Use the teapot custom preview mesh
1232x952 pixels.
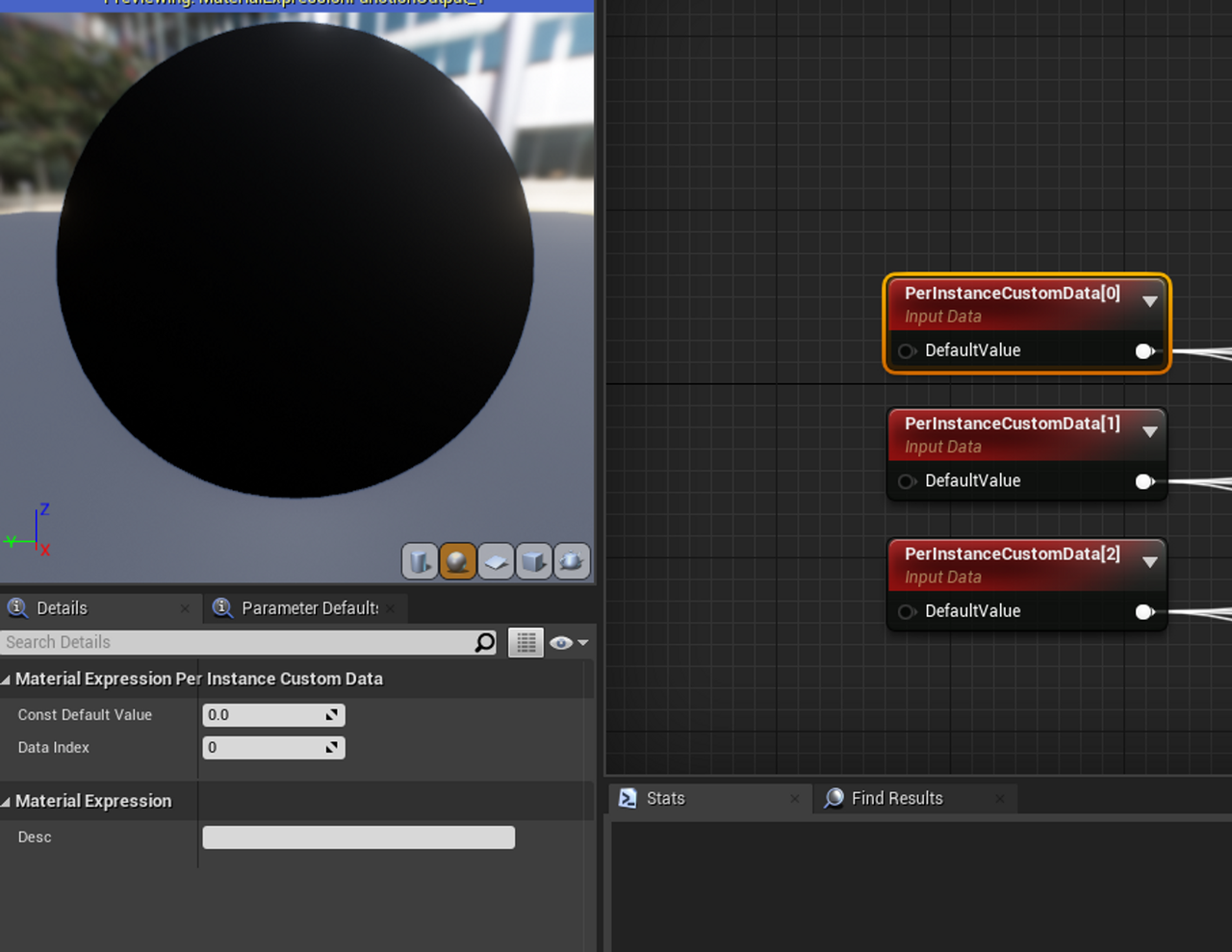tap(572, 561)
